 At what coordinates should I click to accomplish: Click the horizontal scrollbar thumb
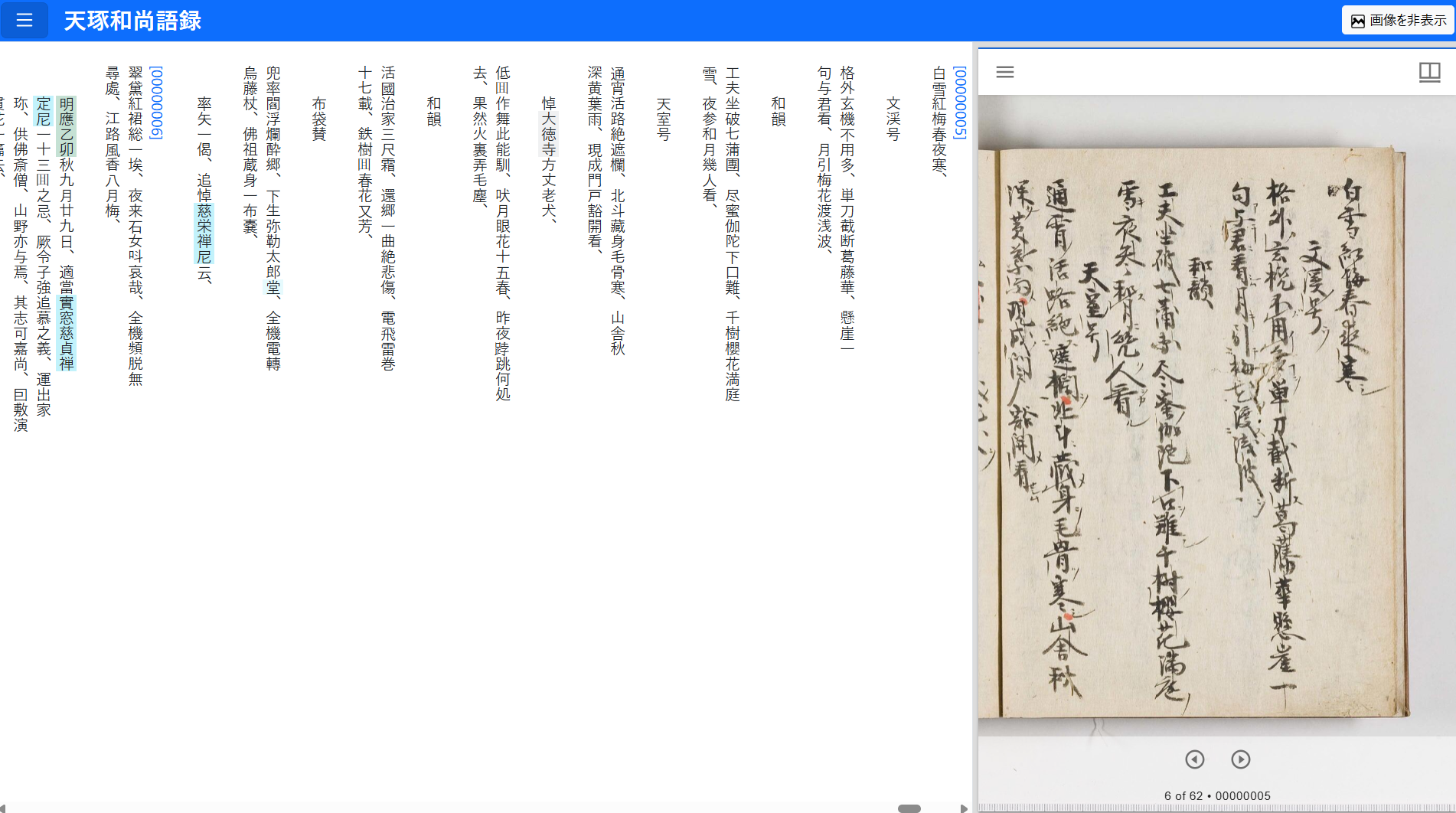(x=909, y=808)
